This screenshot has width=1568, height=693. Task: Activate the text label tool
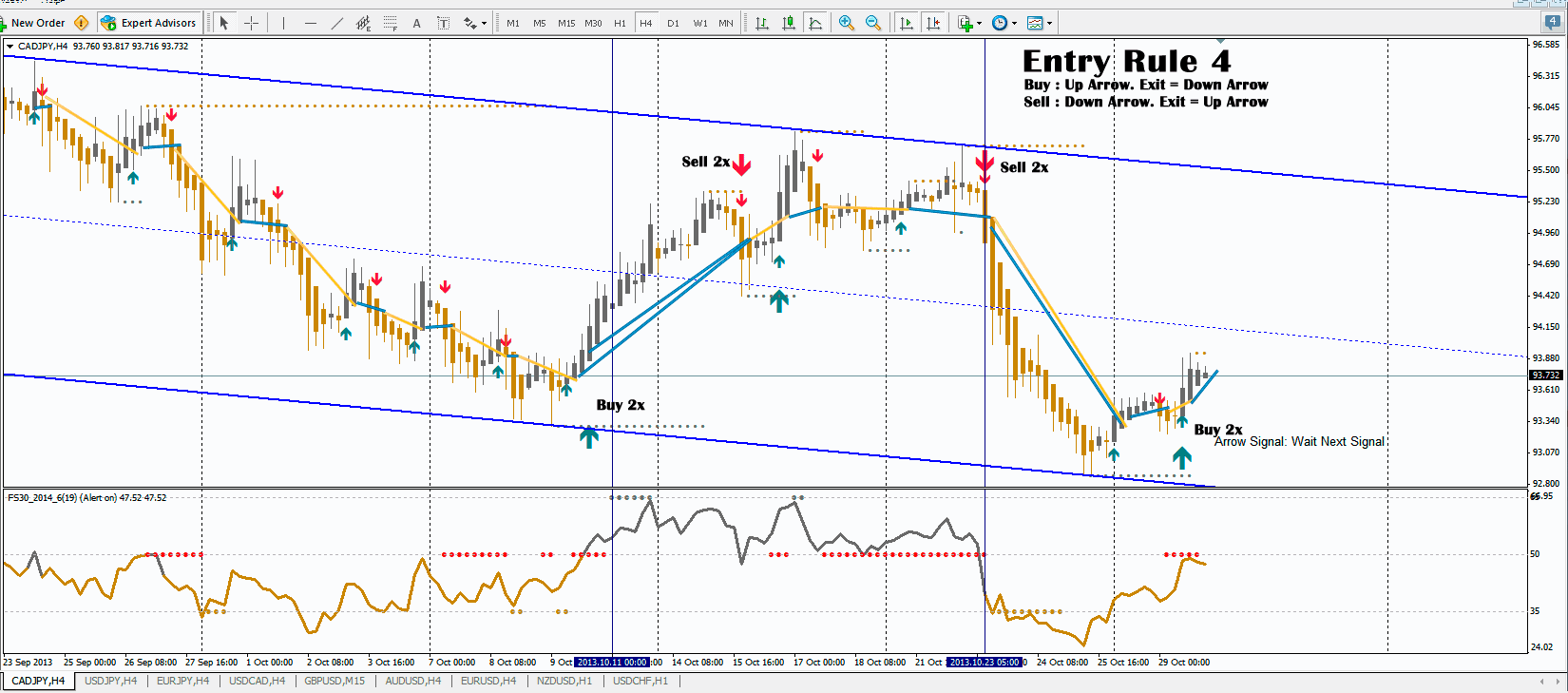(x=416, y=23)
